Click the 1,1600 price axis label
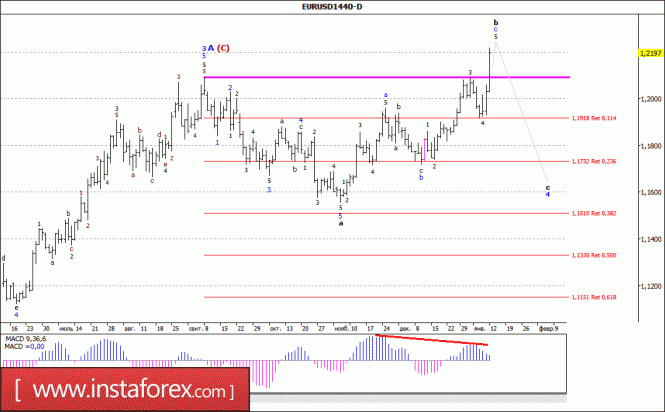 [651, 192]
